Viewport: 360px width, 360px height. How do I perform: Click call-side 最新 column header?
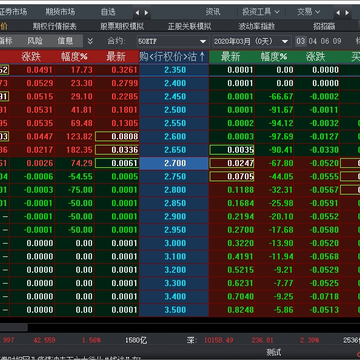coord(116,57)
